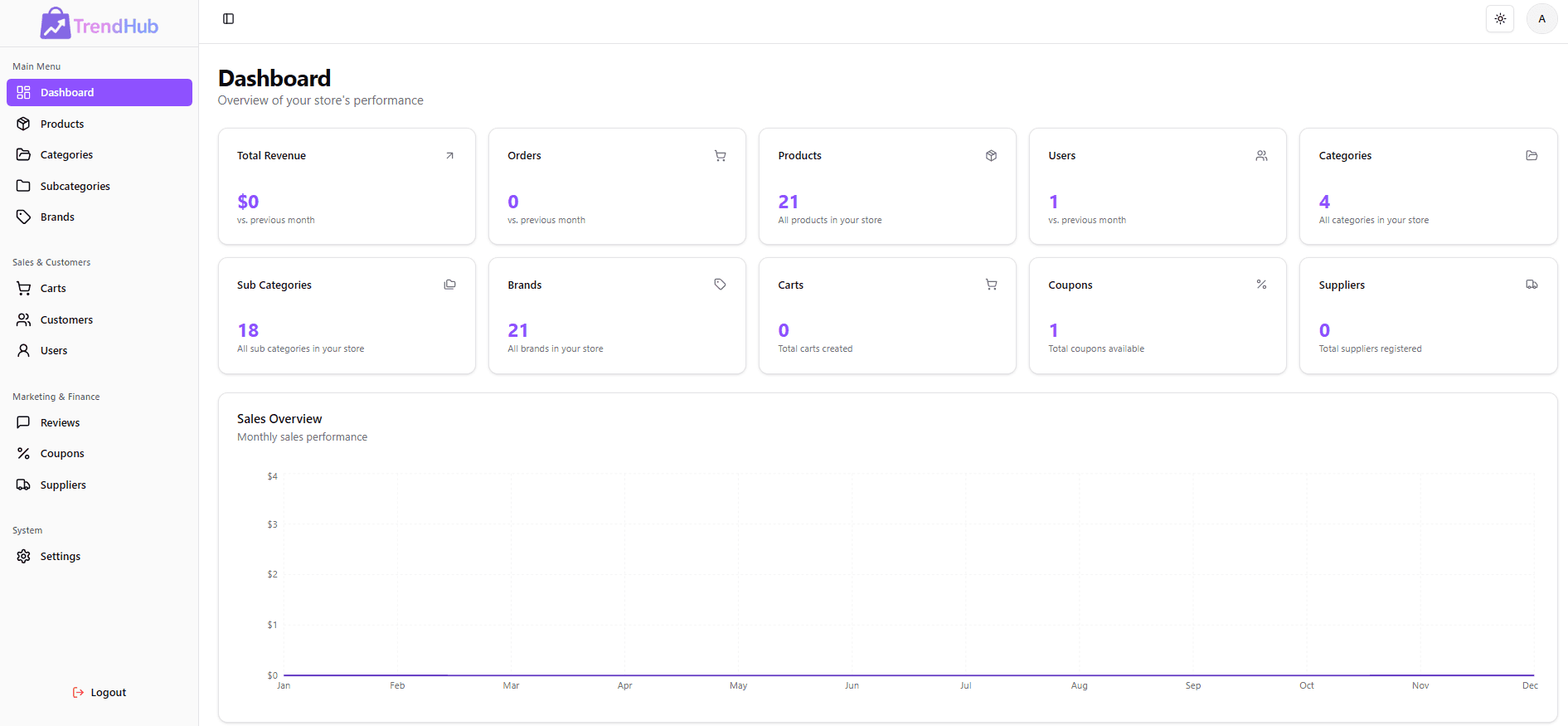This screenshot has width=1568, height=726.
Task: Click 'Monthly sales performance' subtitle
Action: click(302, 437)
